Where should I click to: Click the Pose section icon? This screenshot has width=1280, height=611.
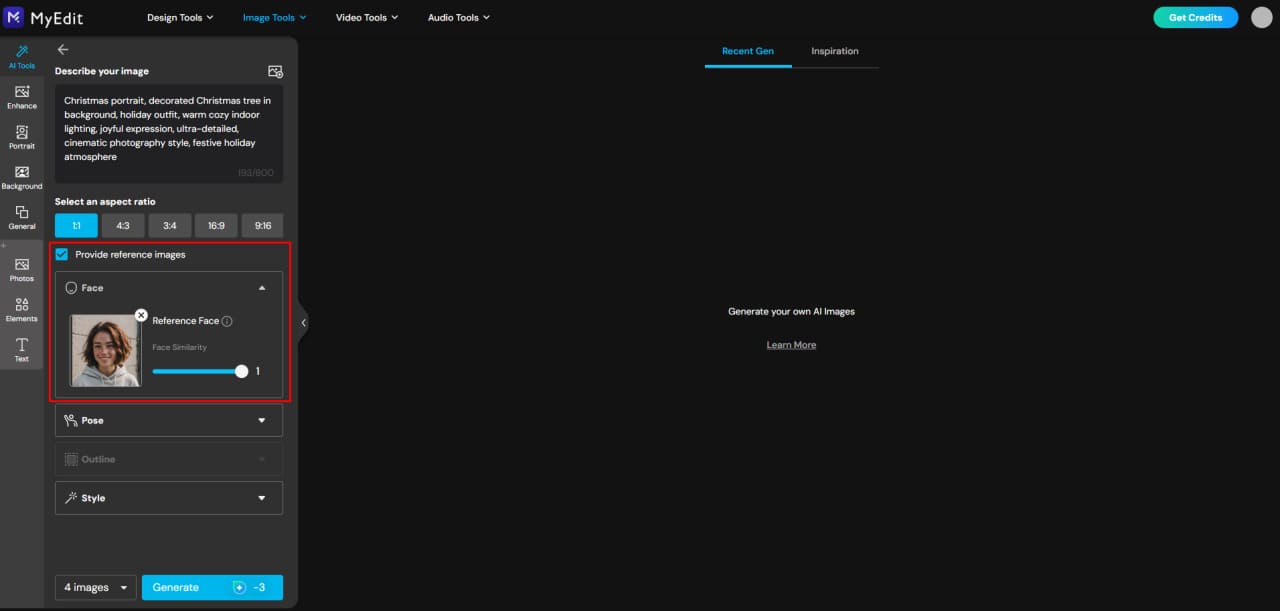[x=70, y=420]
